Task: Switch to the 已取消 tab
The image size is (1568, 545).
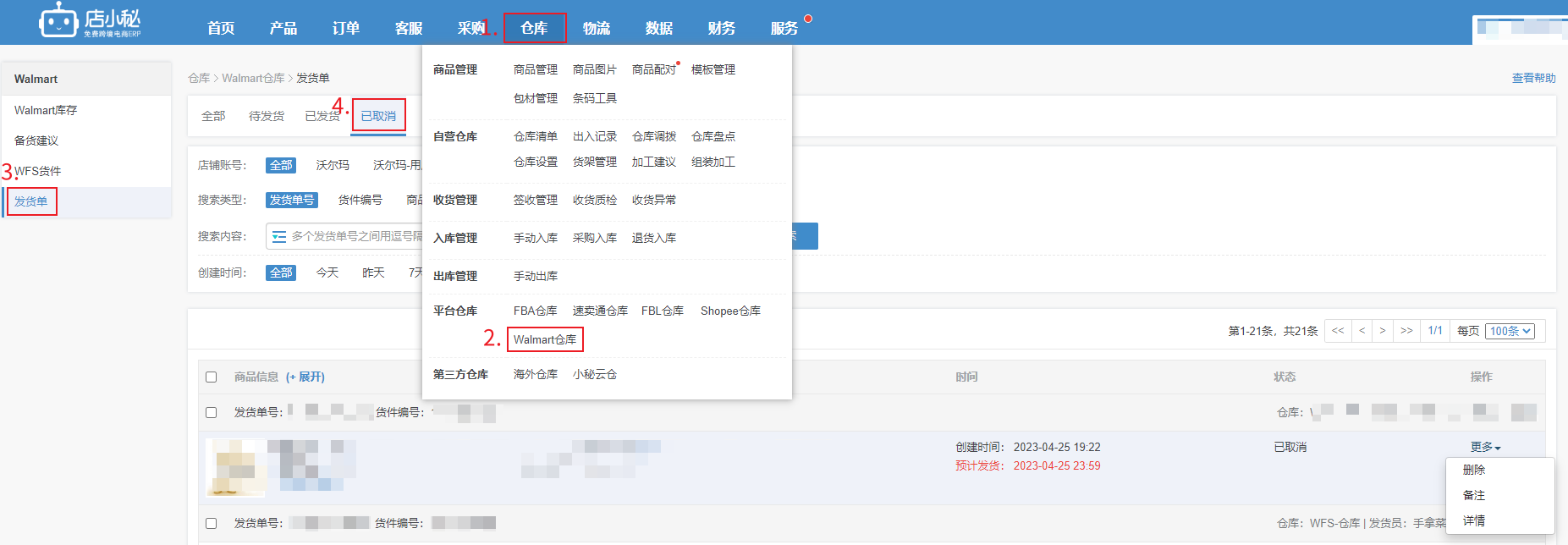Action: (378, 116)
